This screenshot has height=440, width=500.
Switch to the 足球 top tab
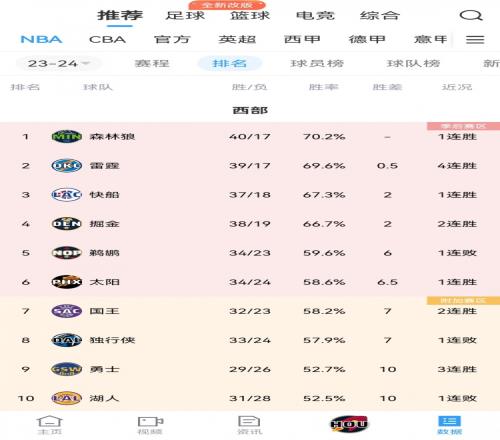click(185, 15)
